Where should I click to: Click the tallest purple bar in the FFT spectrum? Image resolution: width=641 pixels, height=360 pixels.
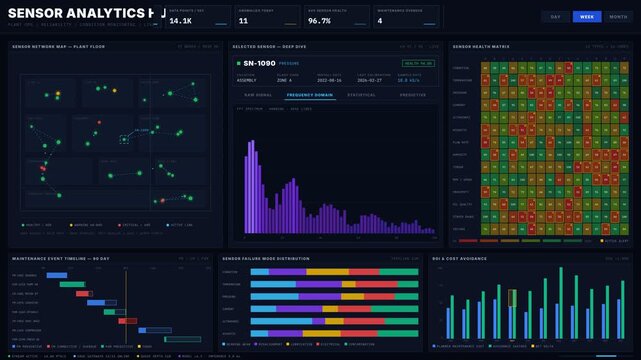tap(252, 187)
